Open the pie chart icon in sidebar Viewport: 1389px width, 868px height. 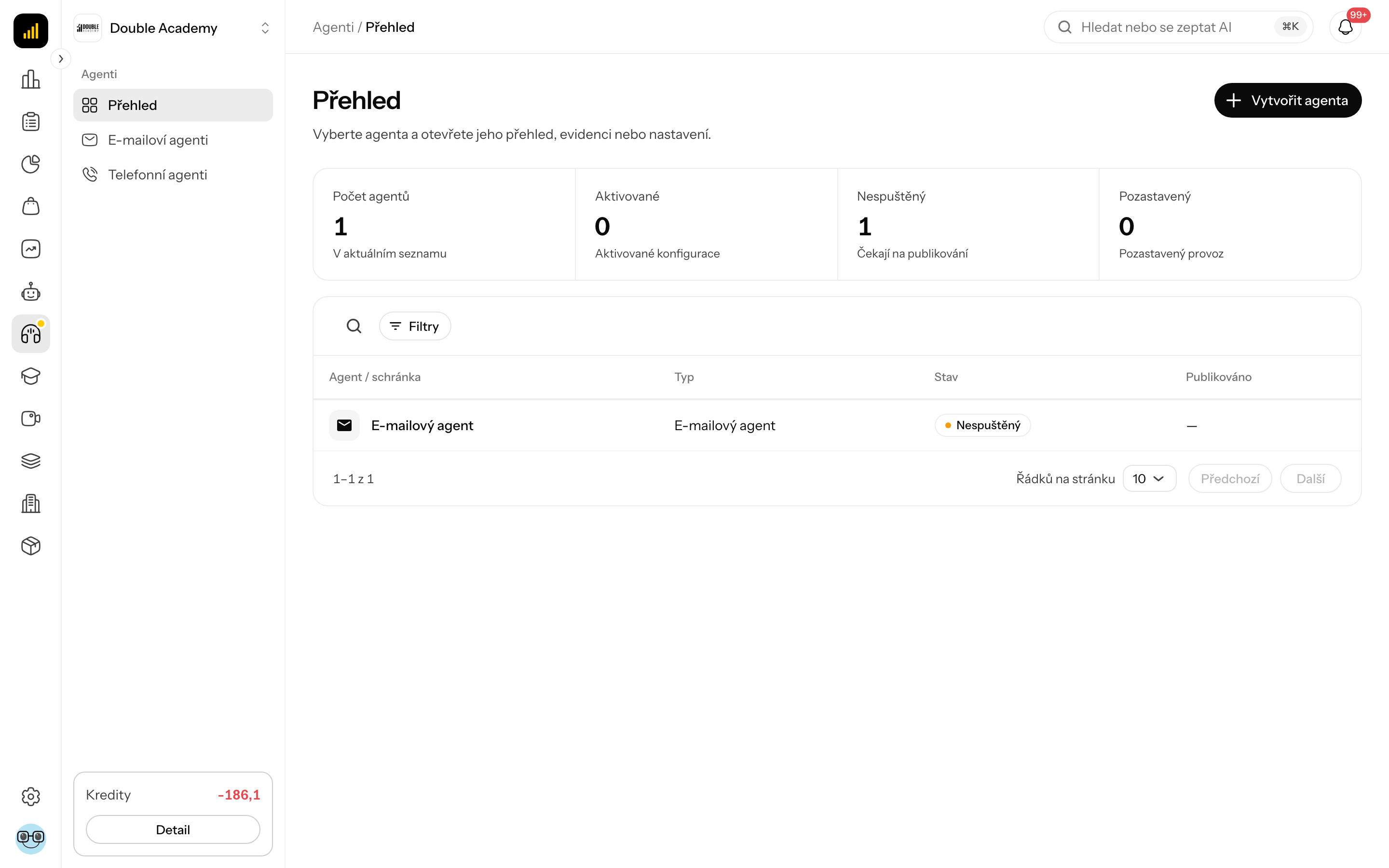tap(30, 164)
